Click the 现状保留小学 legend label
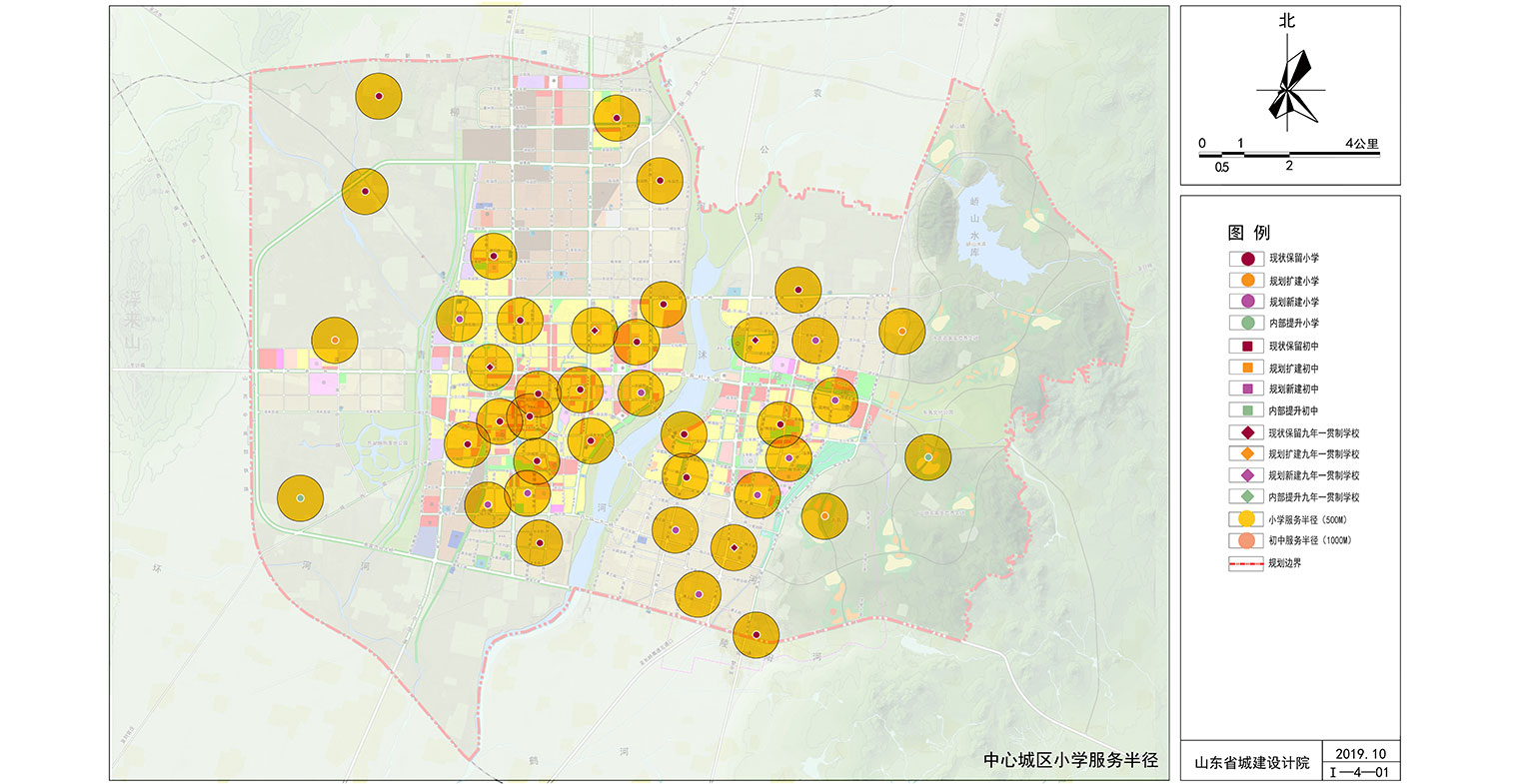This screenshot has width=1521, height=784. 1294,259
